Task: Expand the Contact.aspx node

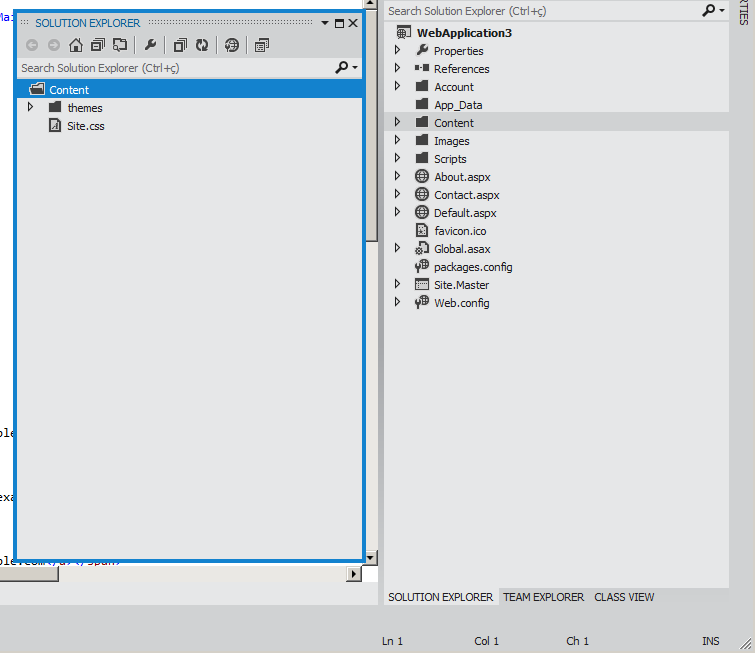Action: [397, 194]
